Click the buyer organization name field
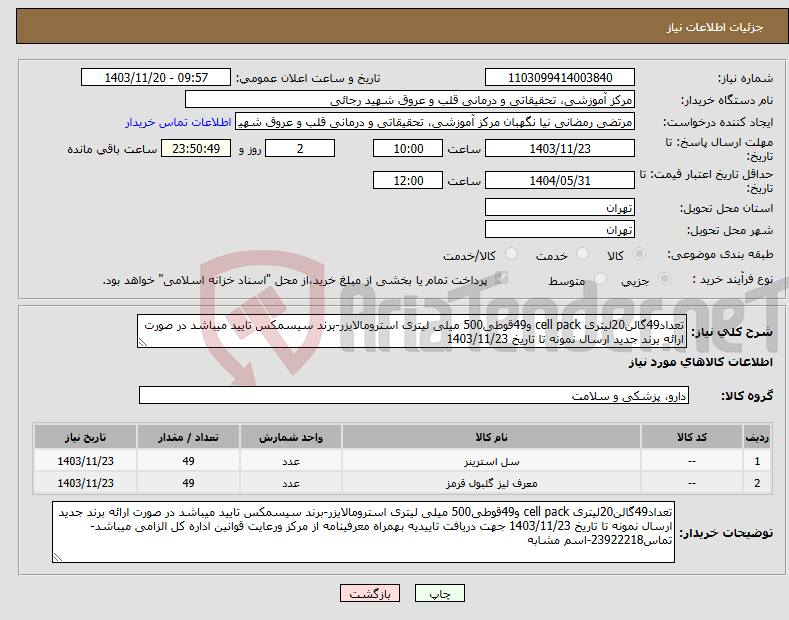 click(410, 100)
